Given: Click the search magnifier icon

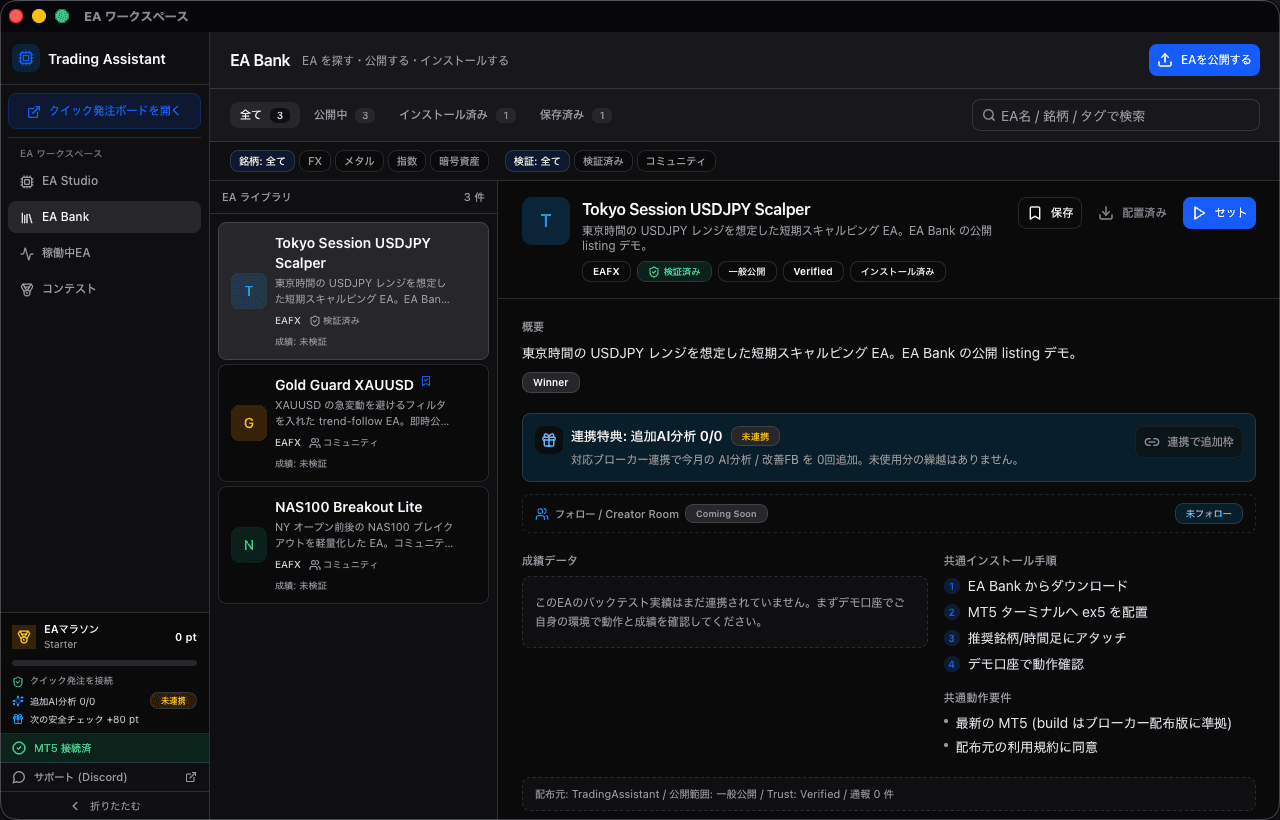Looking at the screenshot, I should coord(989,115).
